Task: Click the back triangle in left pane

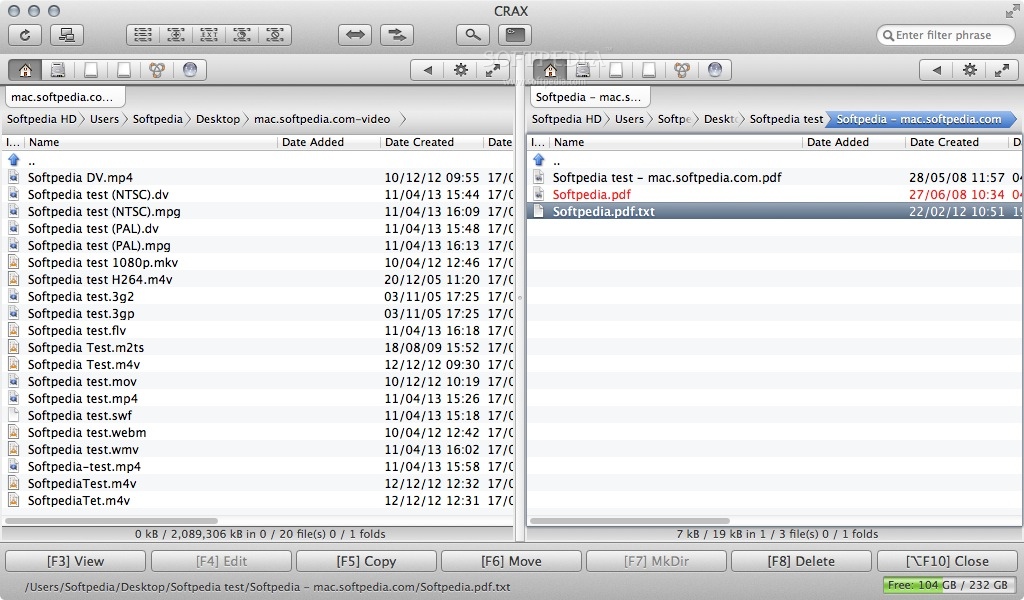Action: pos(427,70)
